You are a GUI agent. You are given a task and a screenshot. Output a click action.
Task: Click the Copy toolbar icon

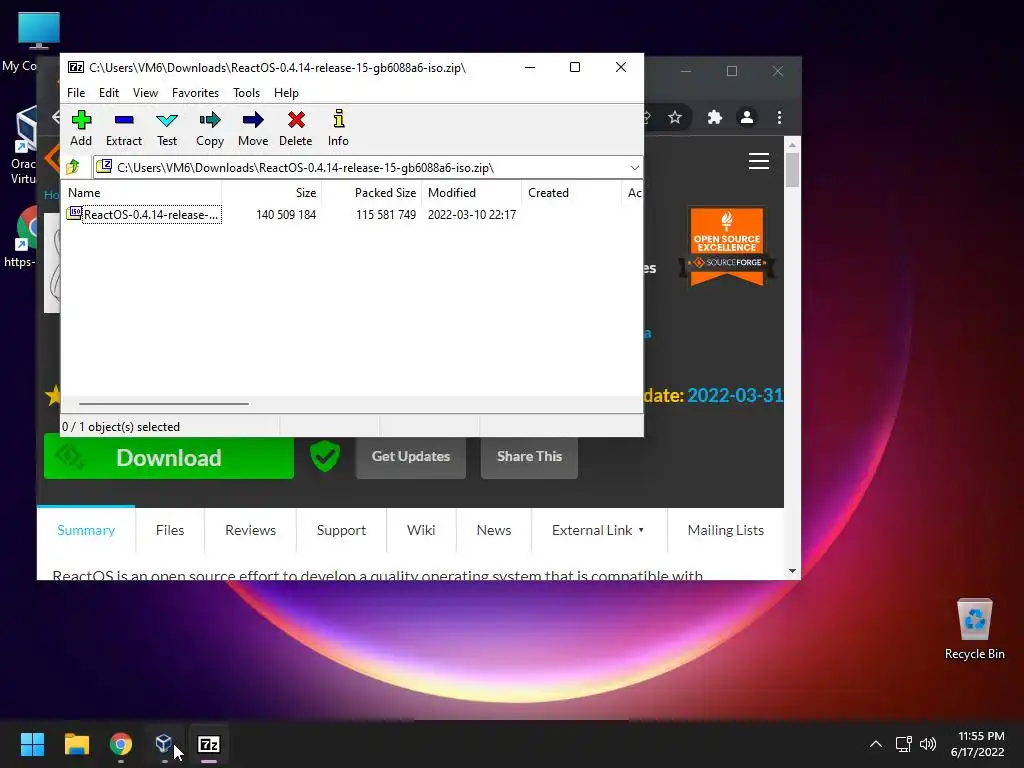210,128
